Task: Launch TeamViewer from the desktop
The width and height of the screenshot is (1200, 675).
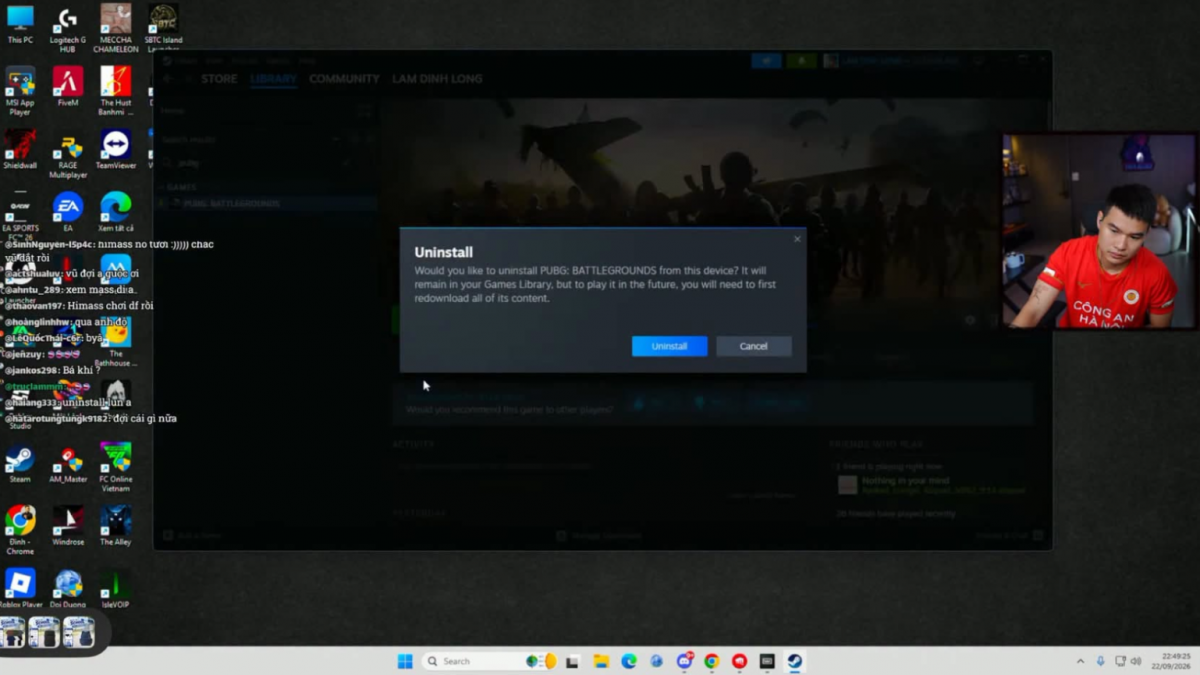Action: pyautogui.click(x=116, y=150)
